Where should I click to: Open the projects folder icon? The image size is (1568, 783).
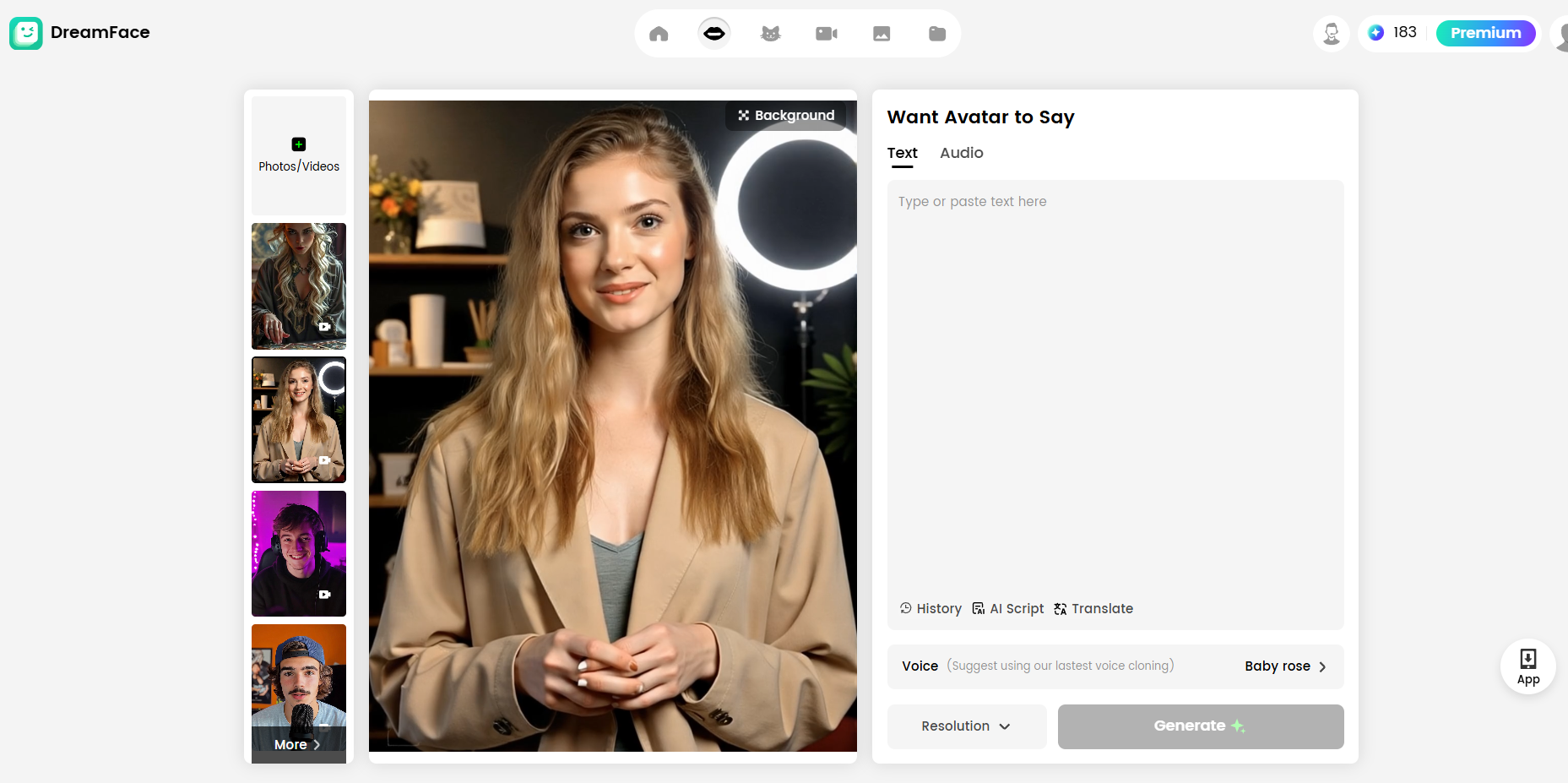point(937,33)
